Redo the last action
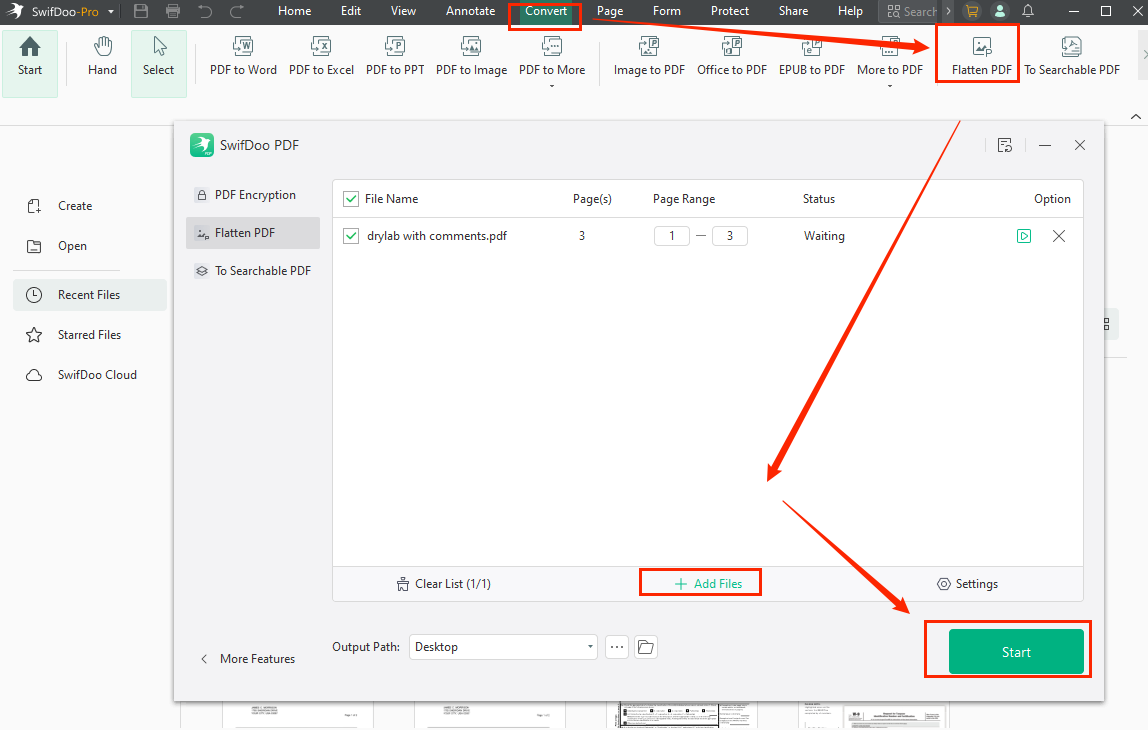Screen dimensions: 1148x730 [x=237, y=11]
